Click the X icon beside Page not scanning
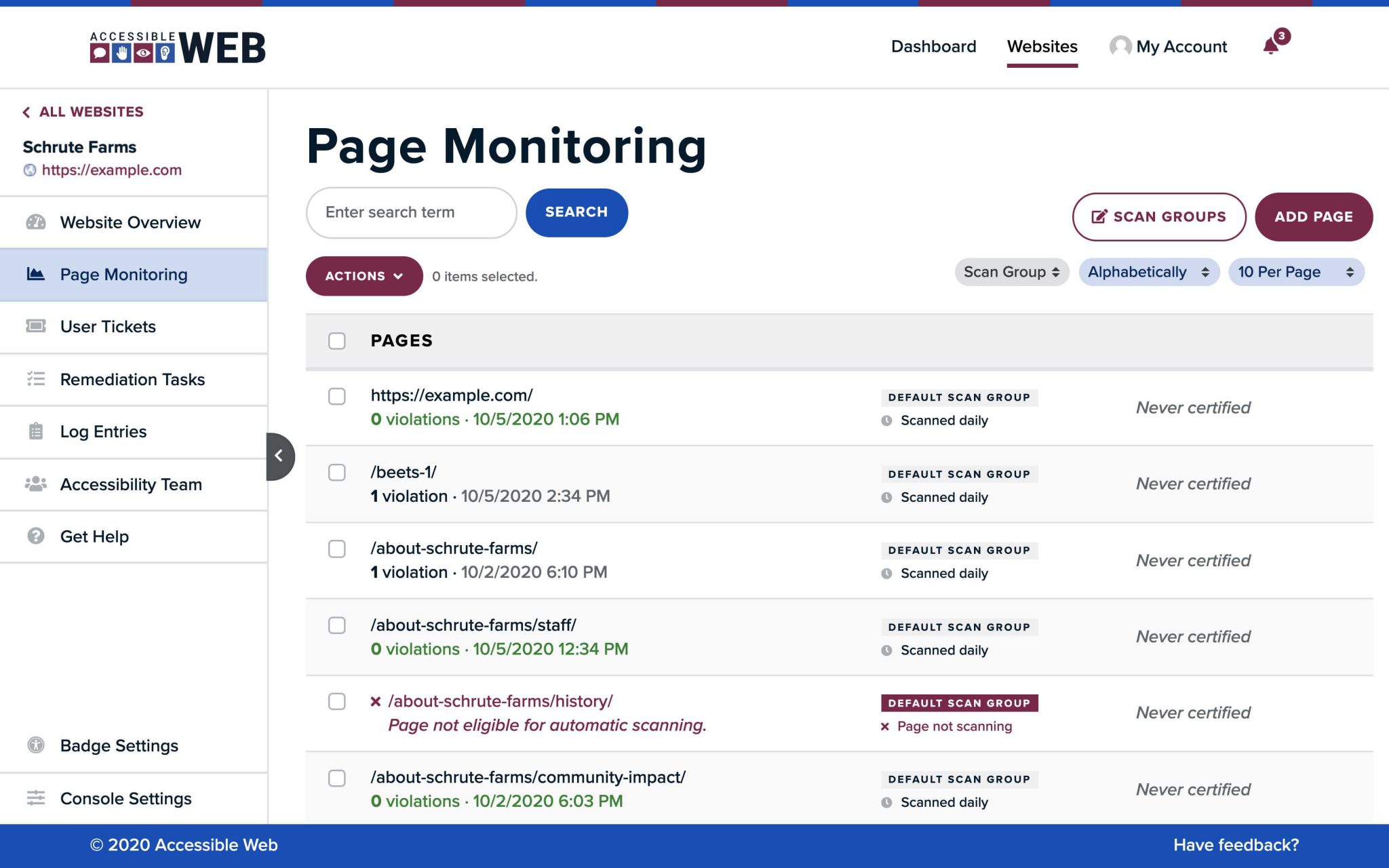The width and height of the screenshot is (1389, 868). [885, 727]
